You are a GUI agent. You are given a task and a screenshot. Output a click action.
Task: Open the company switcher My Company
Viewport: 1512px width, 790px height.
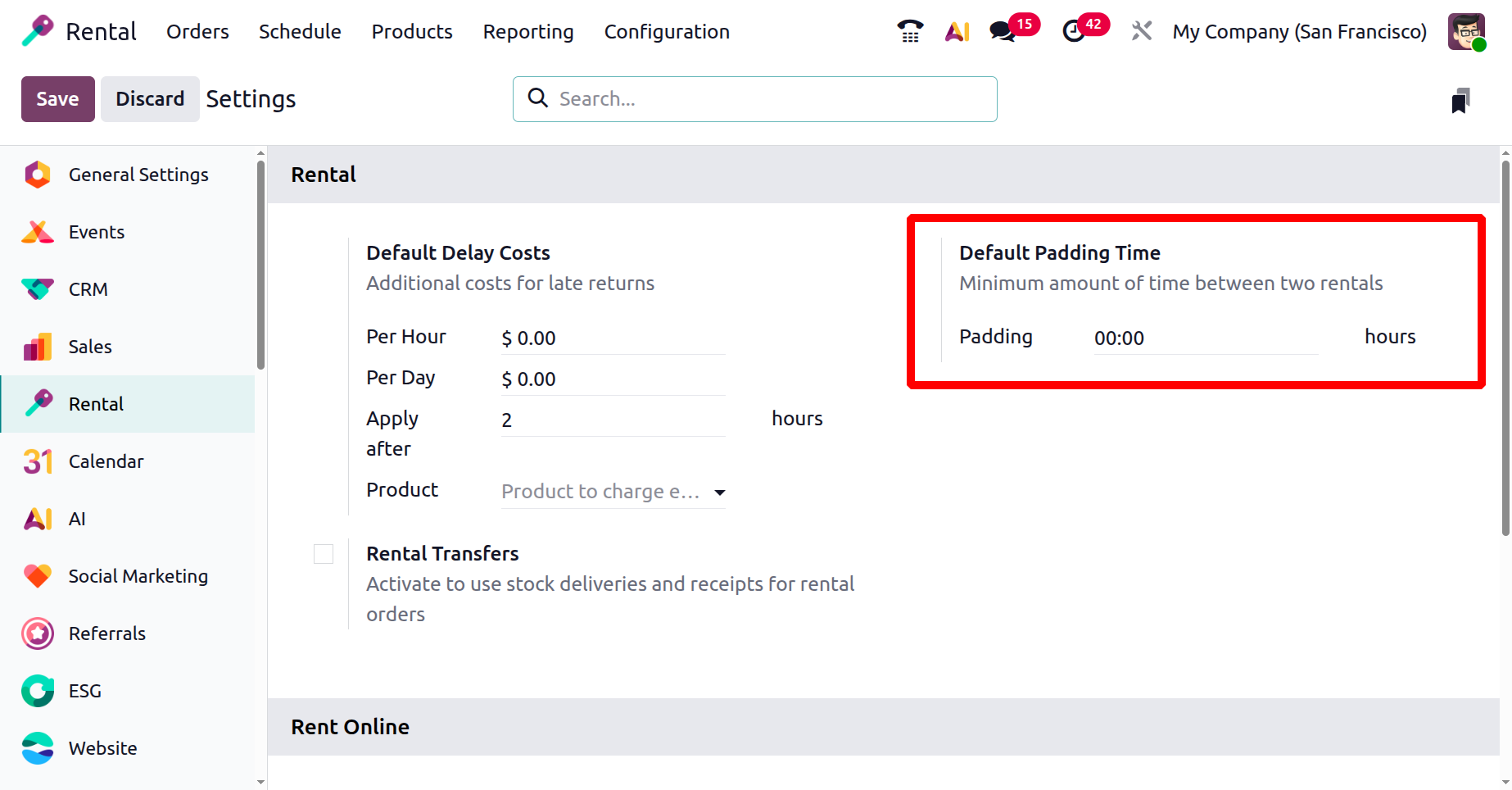[1299, 31]
